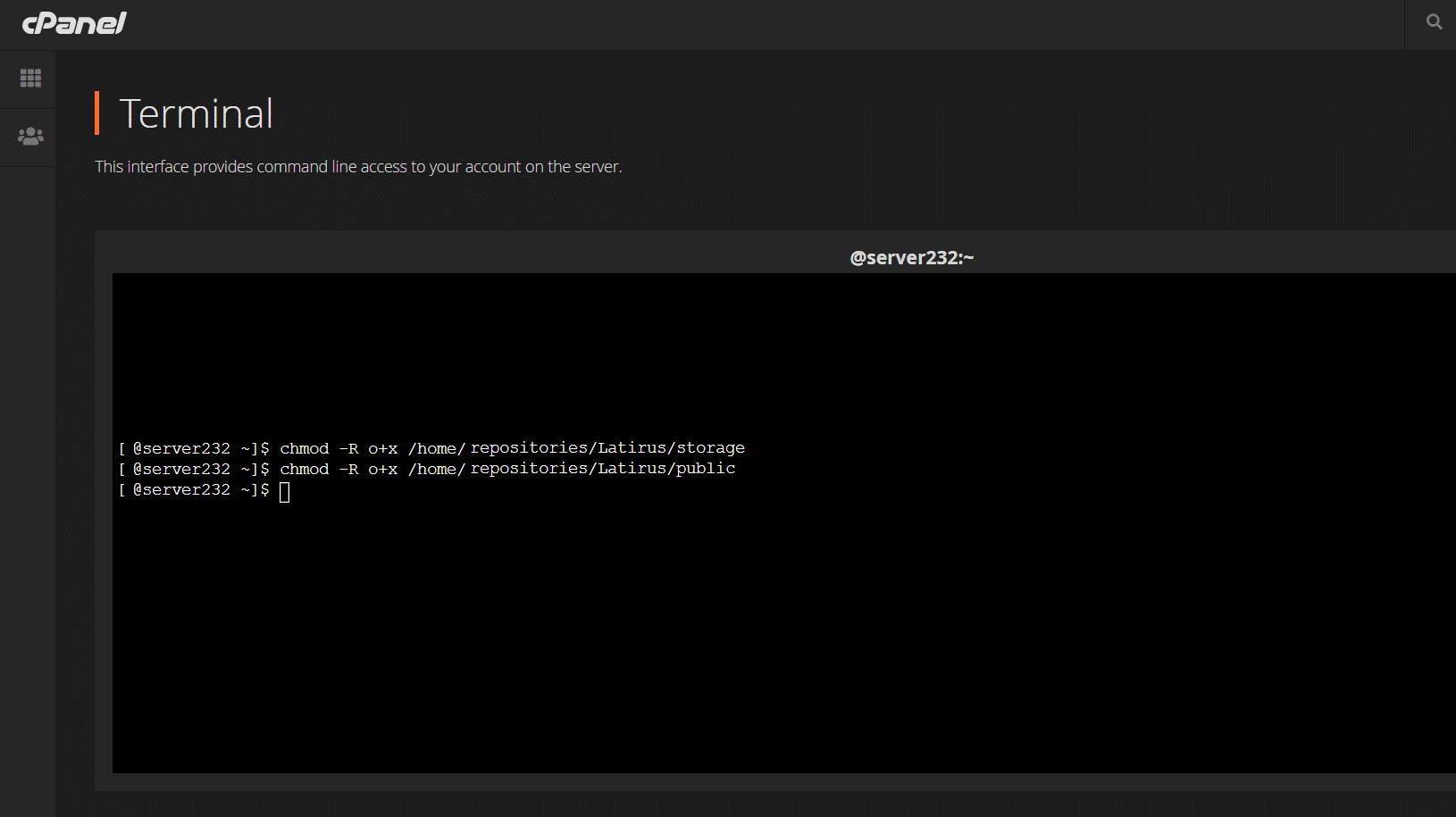
Task: Click the chmod storage command line
Action: 431,447
